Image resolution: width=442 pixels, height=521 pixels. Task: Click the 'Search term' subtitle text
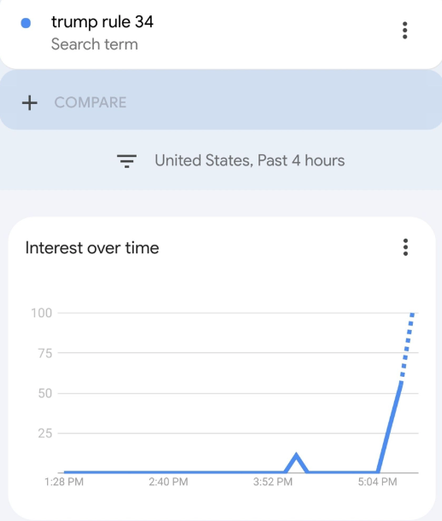tap(94, 44)
